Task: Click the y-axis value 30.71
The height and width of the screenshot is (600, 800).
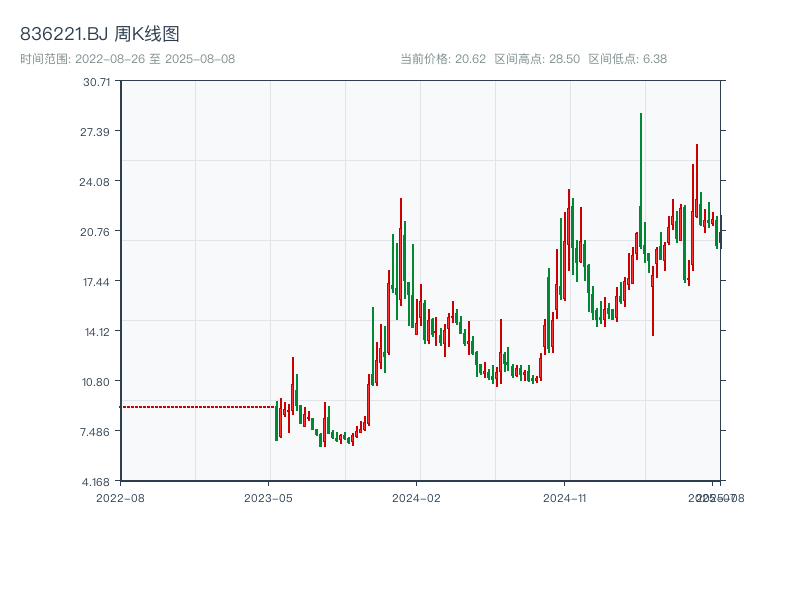Action: [x=96, y=82]
